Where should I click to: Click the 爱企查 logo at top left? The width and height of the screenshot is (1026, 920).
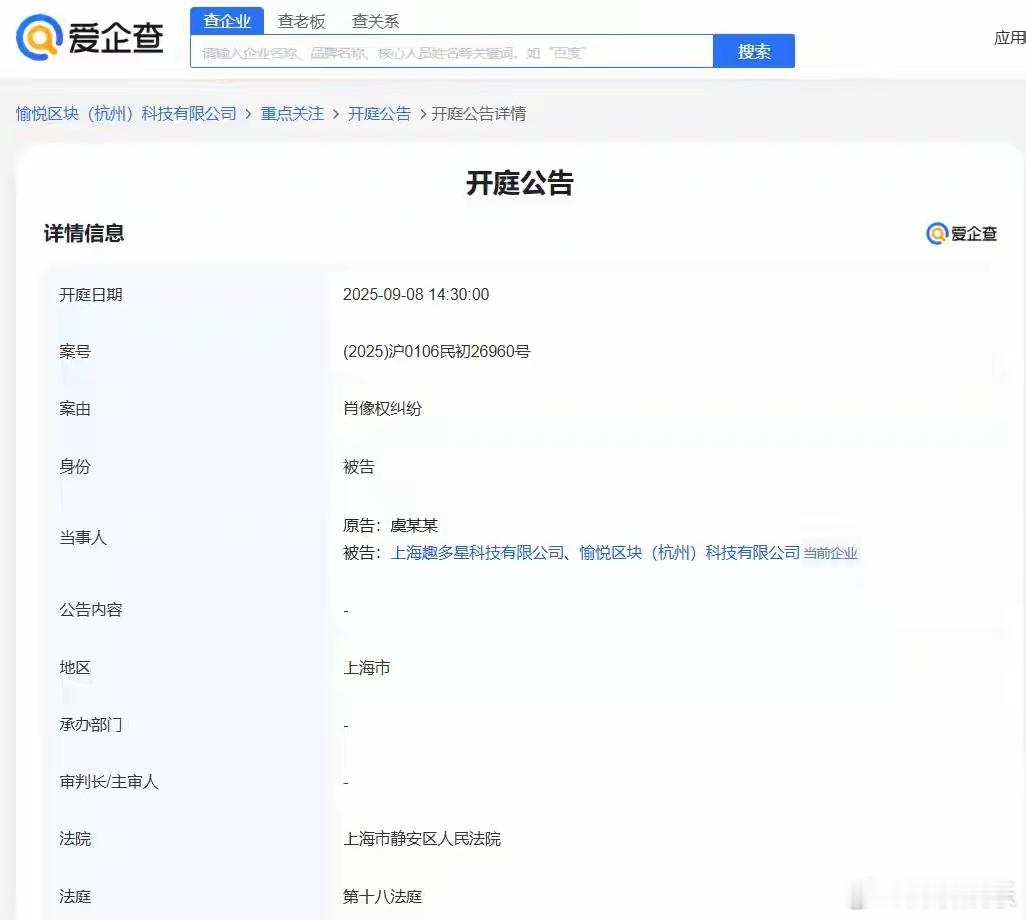(x=90, y=37)
